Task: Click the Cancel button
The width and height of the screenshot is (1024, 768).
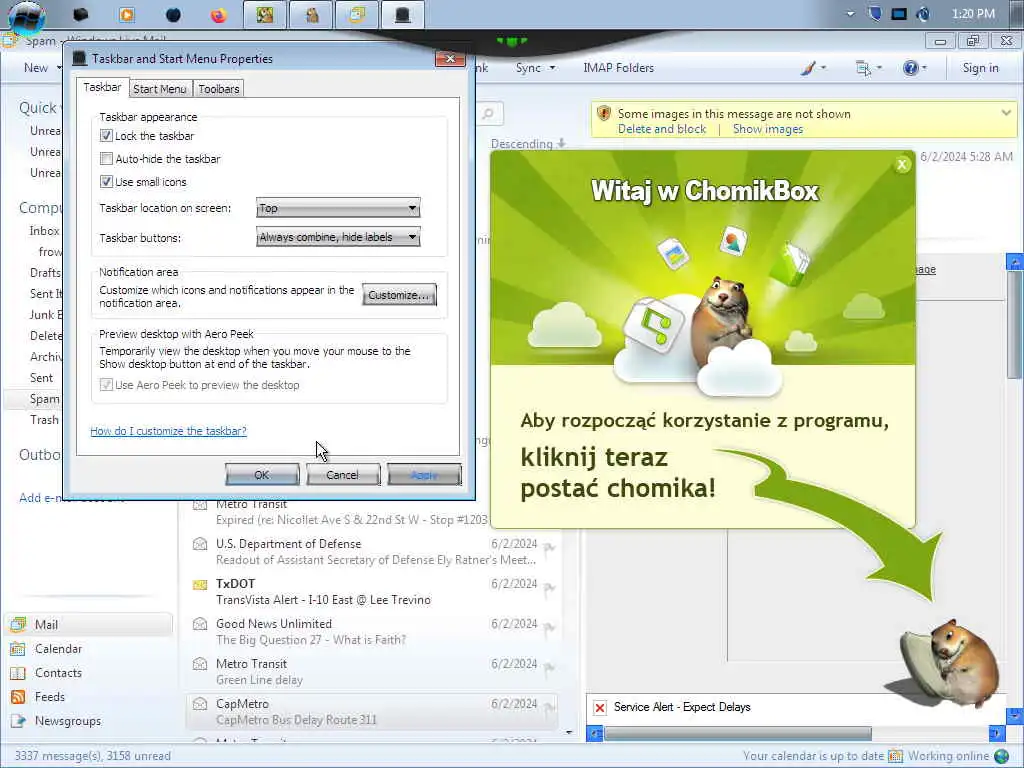Action: click(343, 475)
